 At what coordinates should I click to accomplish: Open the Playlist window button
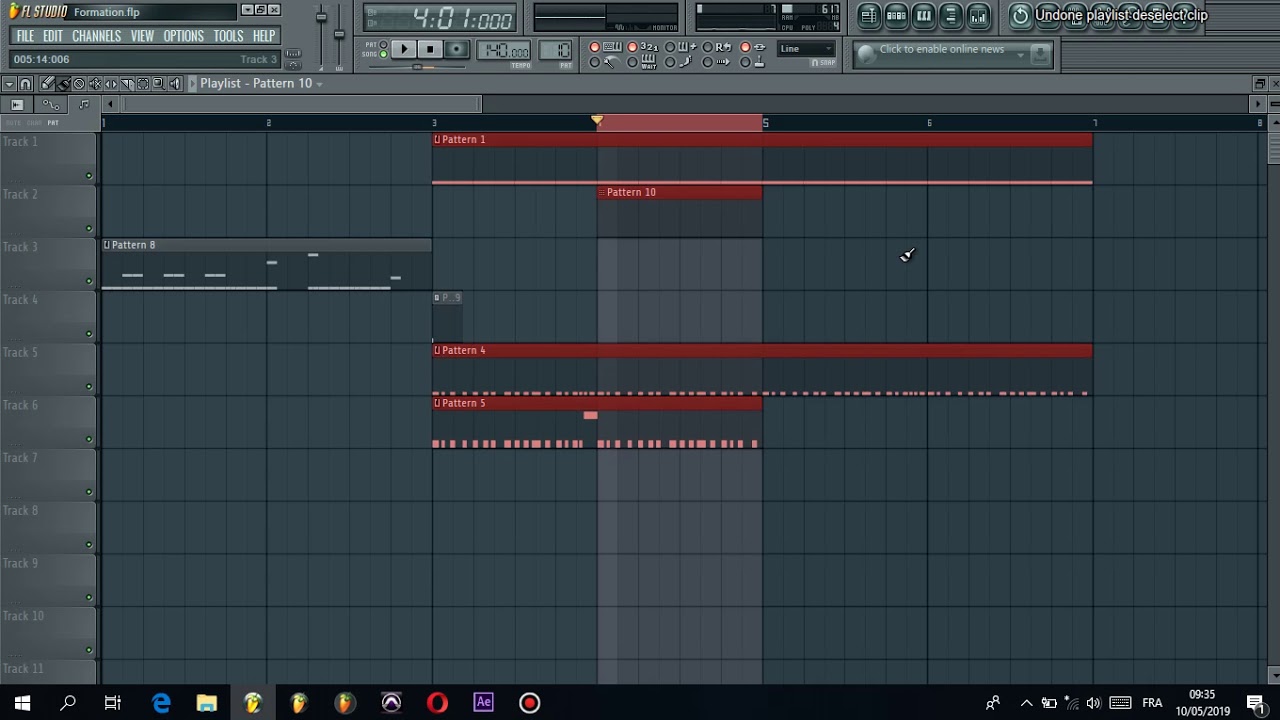coord(869,15)
